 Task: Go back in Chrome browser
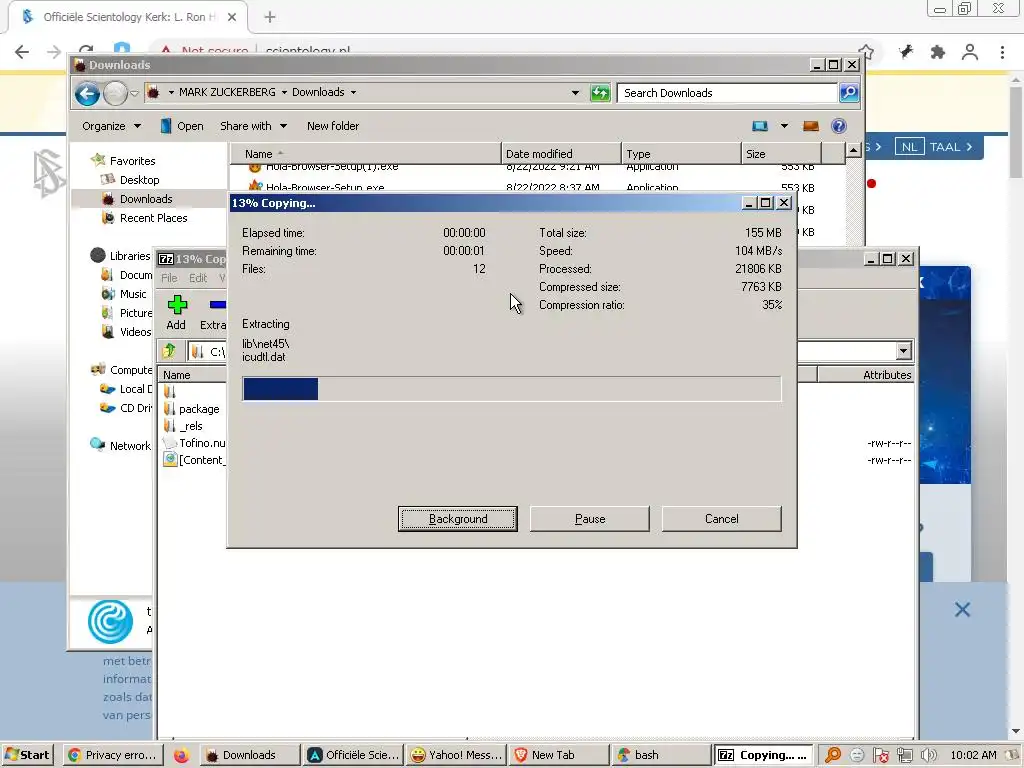click(22, 52)
